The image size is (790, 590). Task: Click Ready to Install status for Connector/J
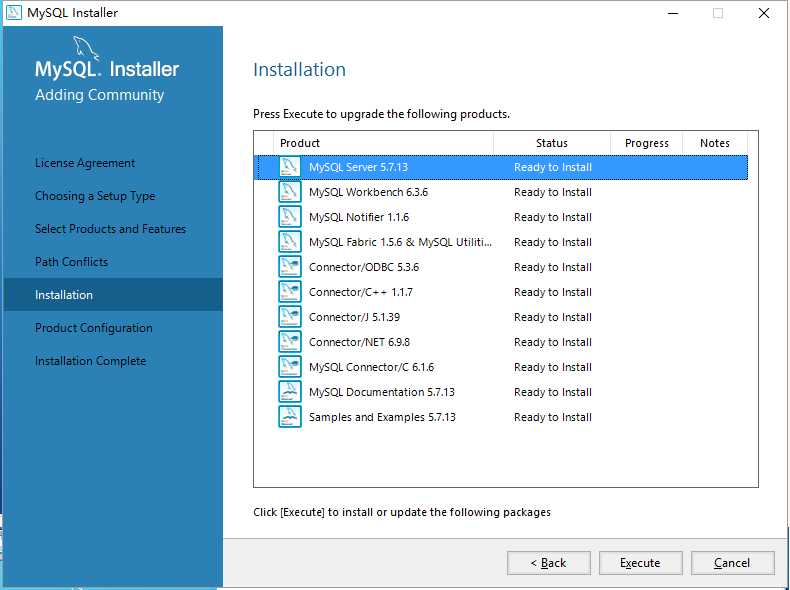click(x=553, y=317)
